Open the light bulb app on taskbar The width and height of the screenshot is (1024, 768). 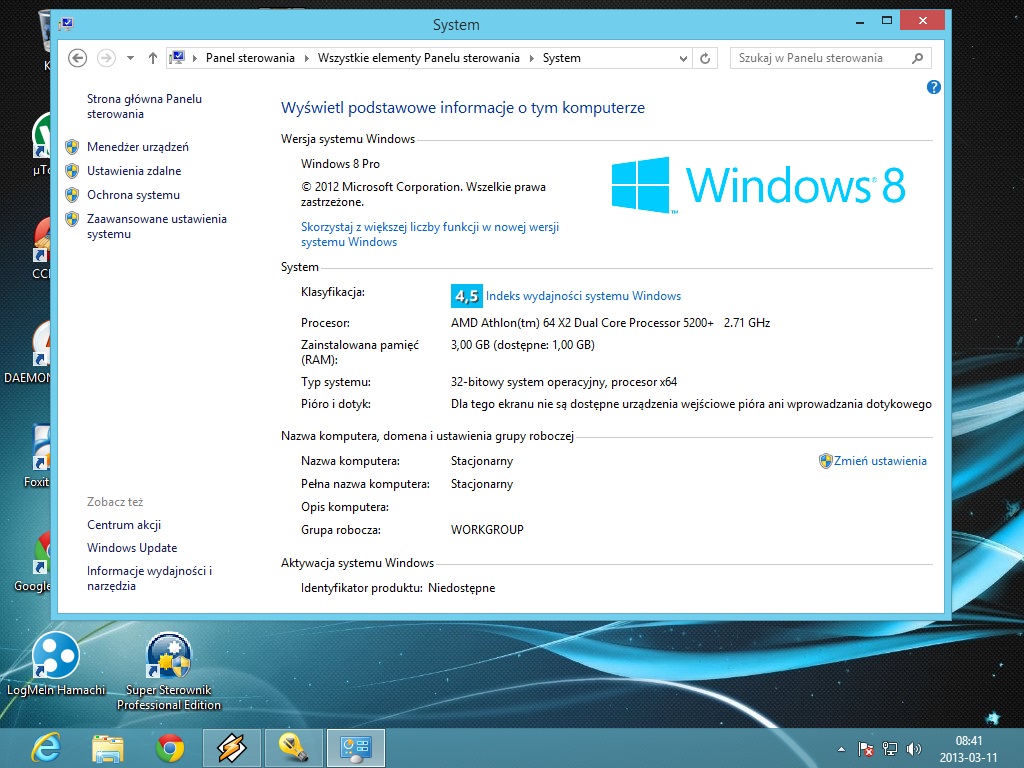[293, 748]
